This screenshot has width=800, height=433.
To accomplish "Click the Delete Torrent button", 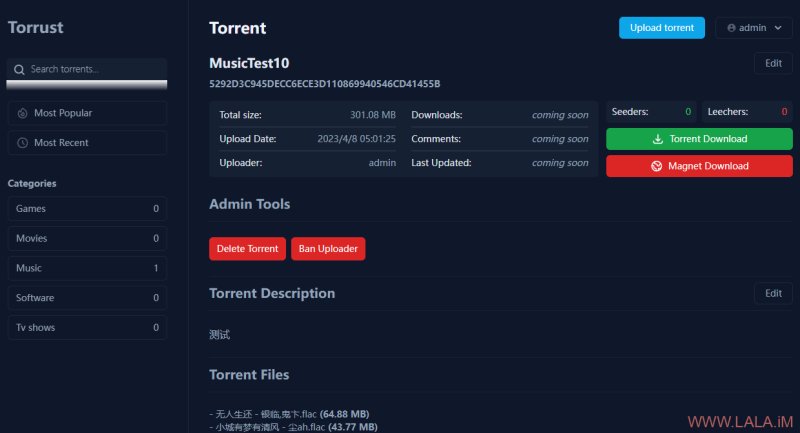I will click(x=247, y=249).
